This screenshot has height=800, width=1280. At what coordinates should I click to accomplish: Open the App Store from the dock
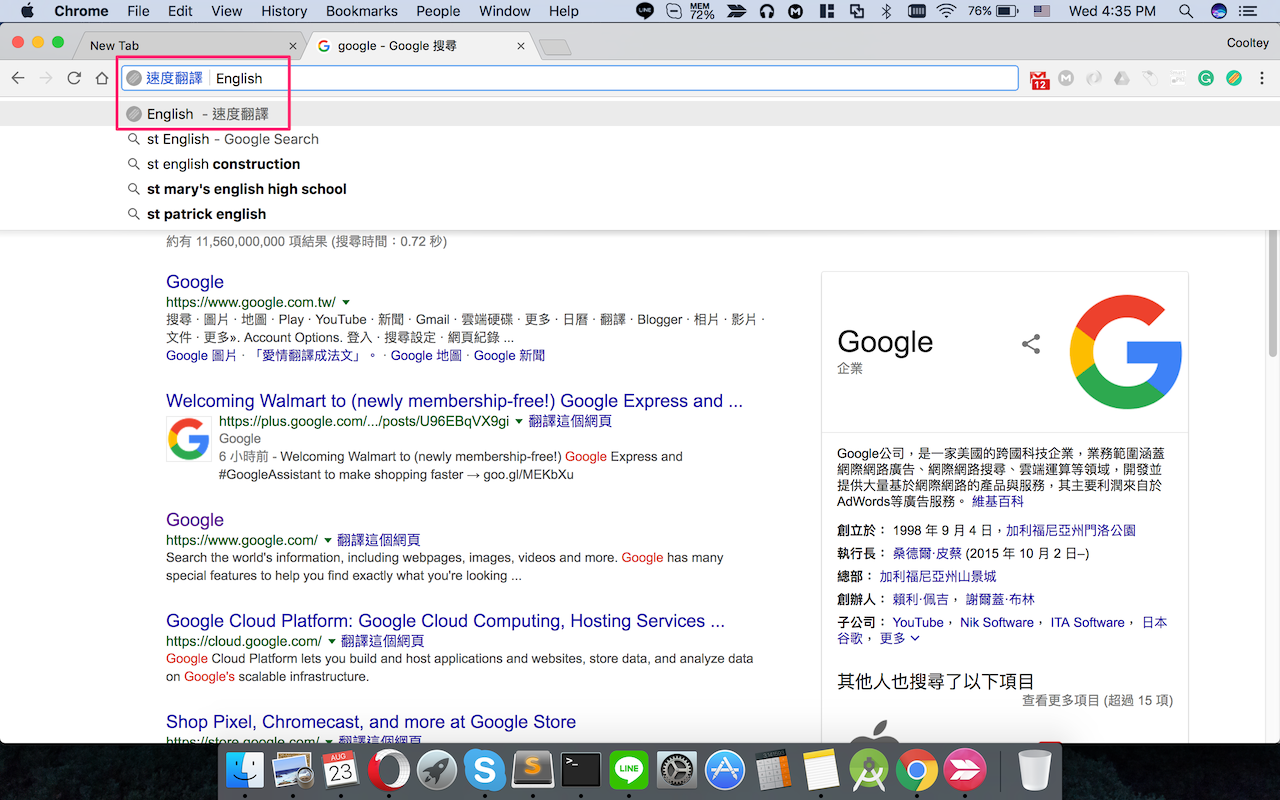tap(725, 770)
